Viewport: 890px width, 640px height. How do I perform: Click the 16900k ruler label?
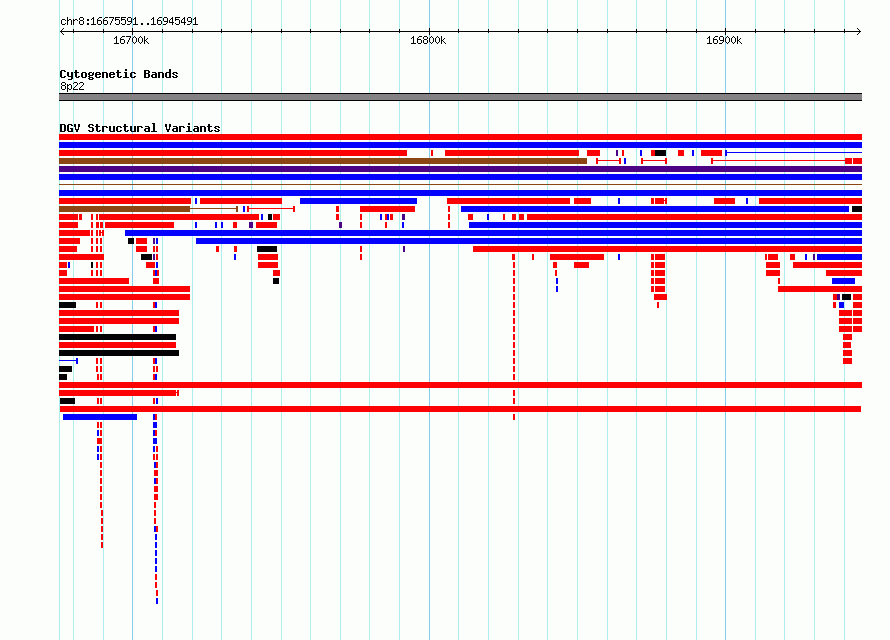pyautogui.click(x=724, y=40)
